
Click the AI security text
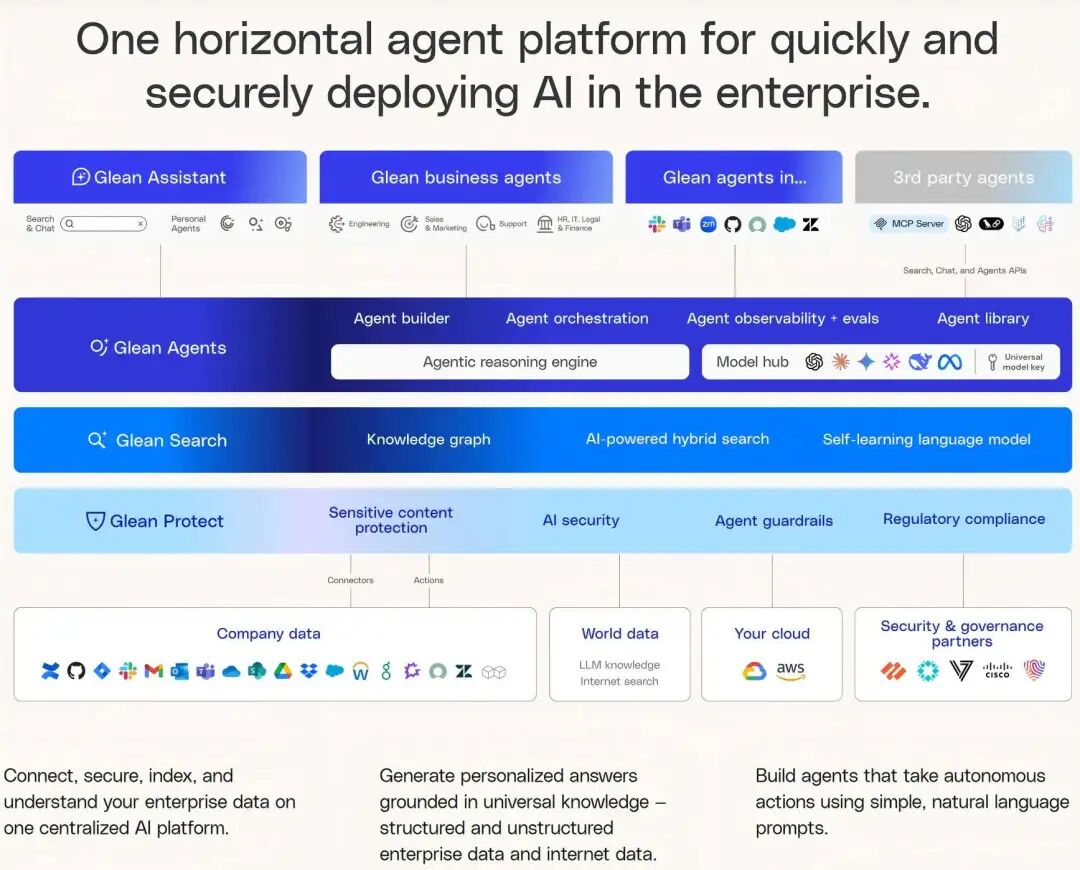[581, 520]
